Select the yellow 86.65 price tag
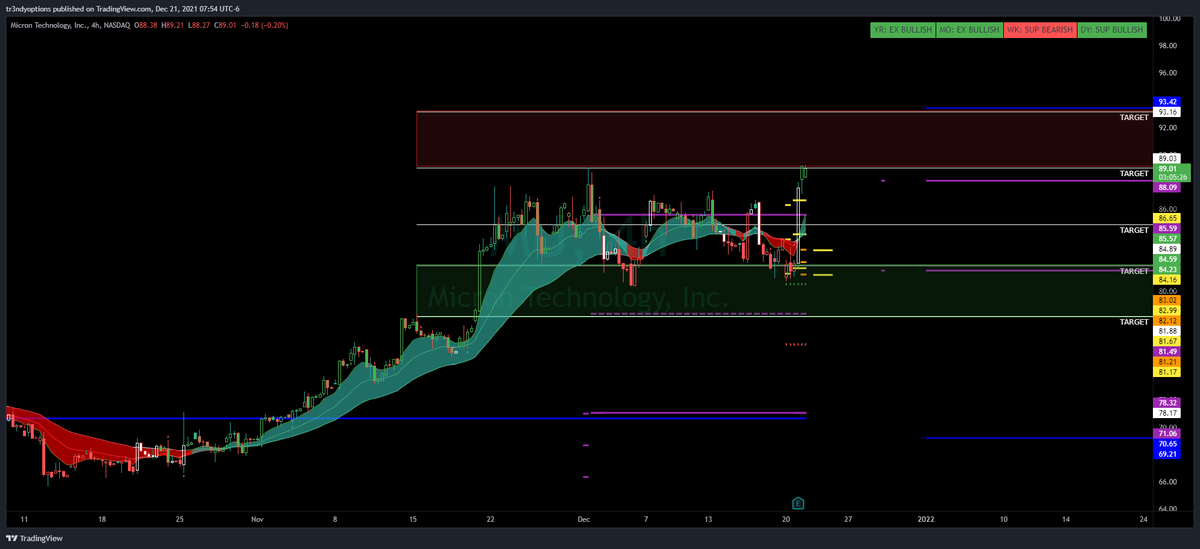Screen dimensions: 1200x549 pos(1168,218)
